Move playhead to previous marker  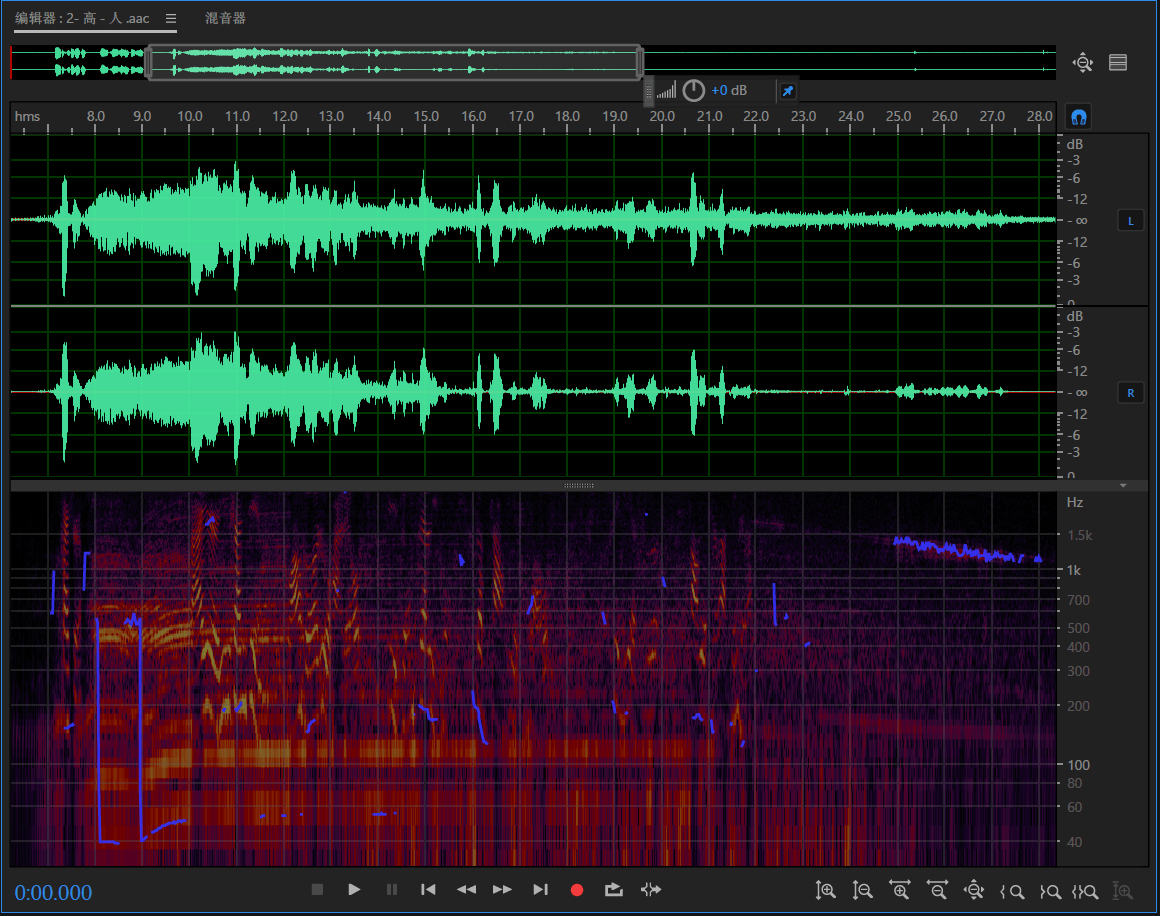[428, 889]
